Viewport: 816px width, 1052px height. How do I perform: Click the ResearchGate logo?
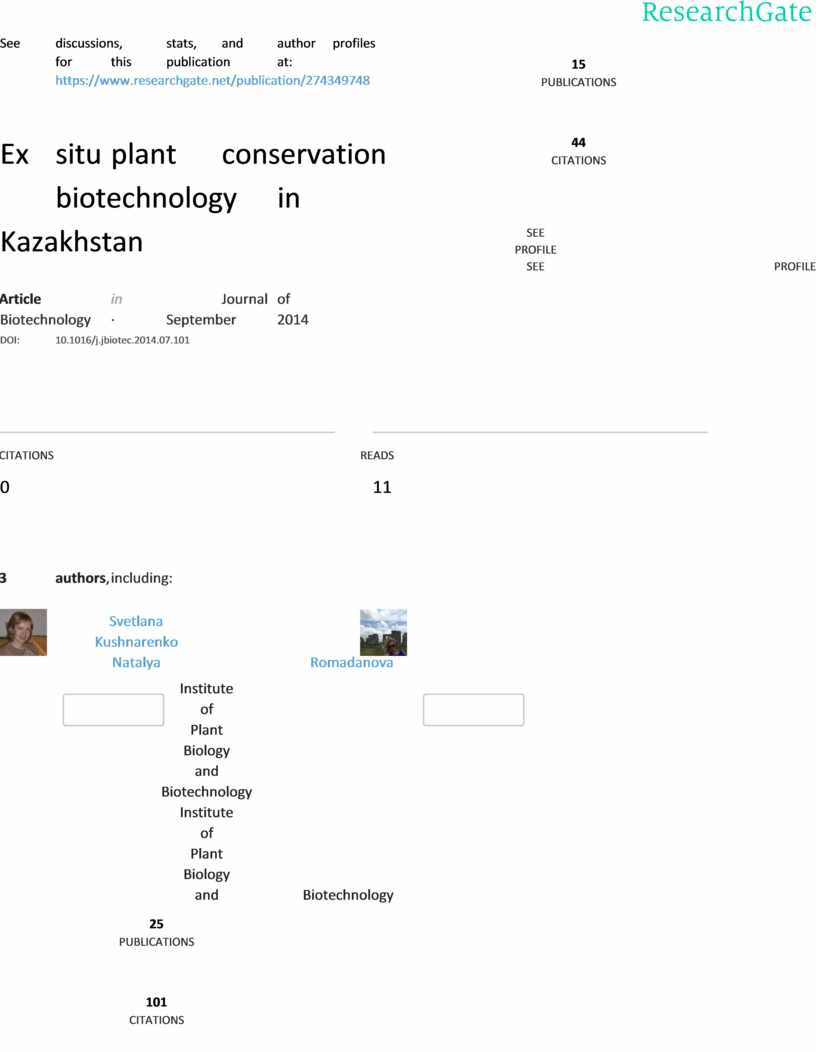pos(727,12)
